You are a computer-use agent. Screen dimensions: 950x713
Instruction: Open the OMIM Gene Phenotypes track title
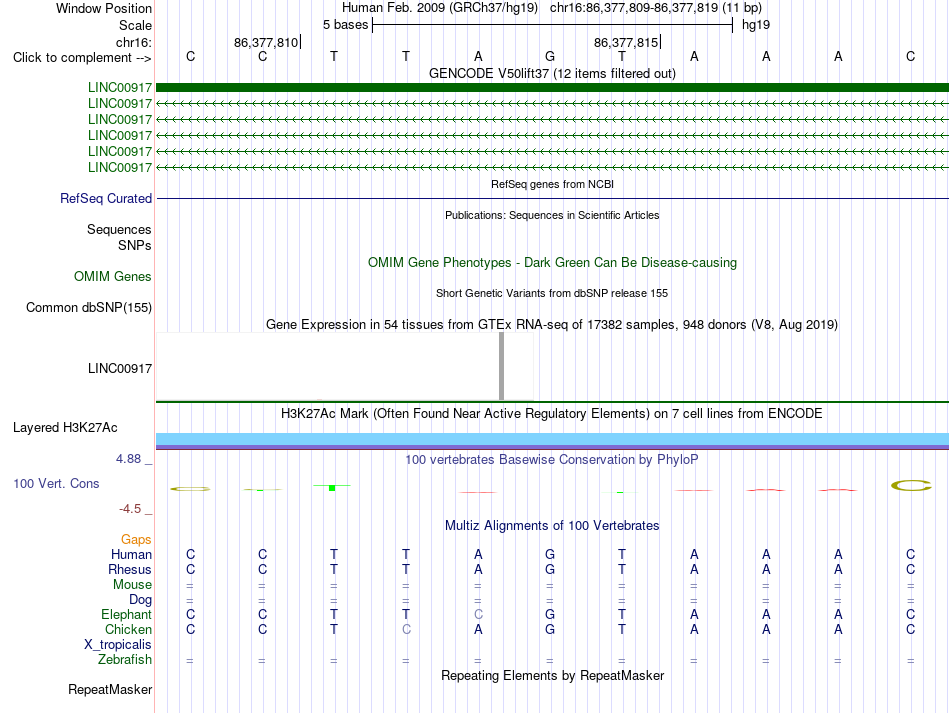pos(552,262)
